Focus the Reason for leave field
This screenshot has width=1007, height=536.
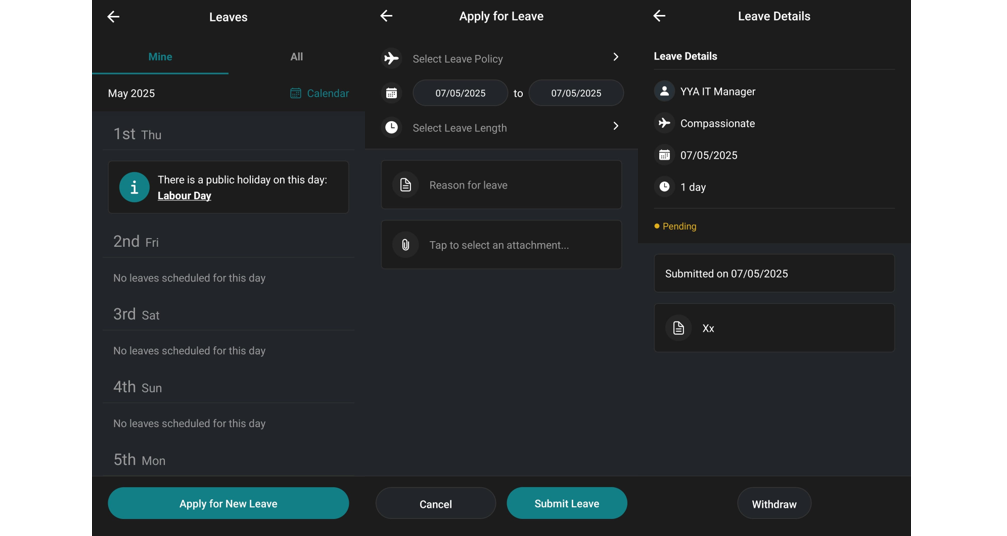[x=502, y=185]
